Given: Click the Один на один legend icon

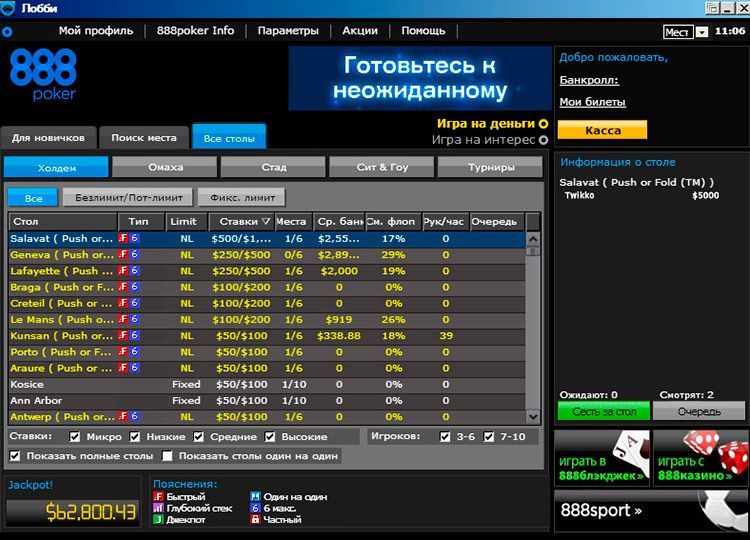Looking at the screenshot, I should tap(255, 496).
